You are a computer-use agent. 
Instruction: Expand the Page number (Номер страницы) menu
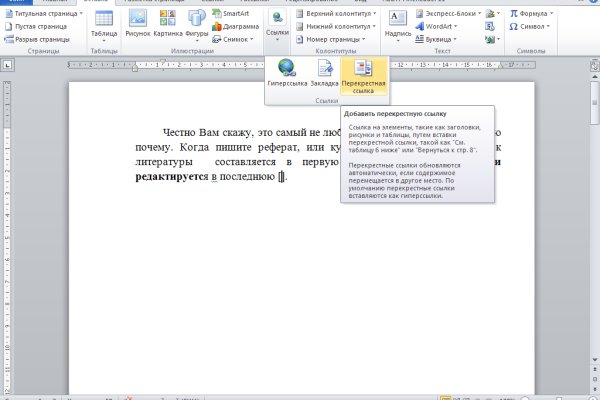coord(337,39)
